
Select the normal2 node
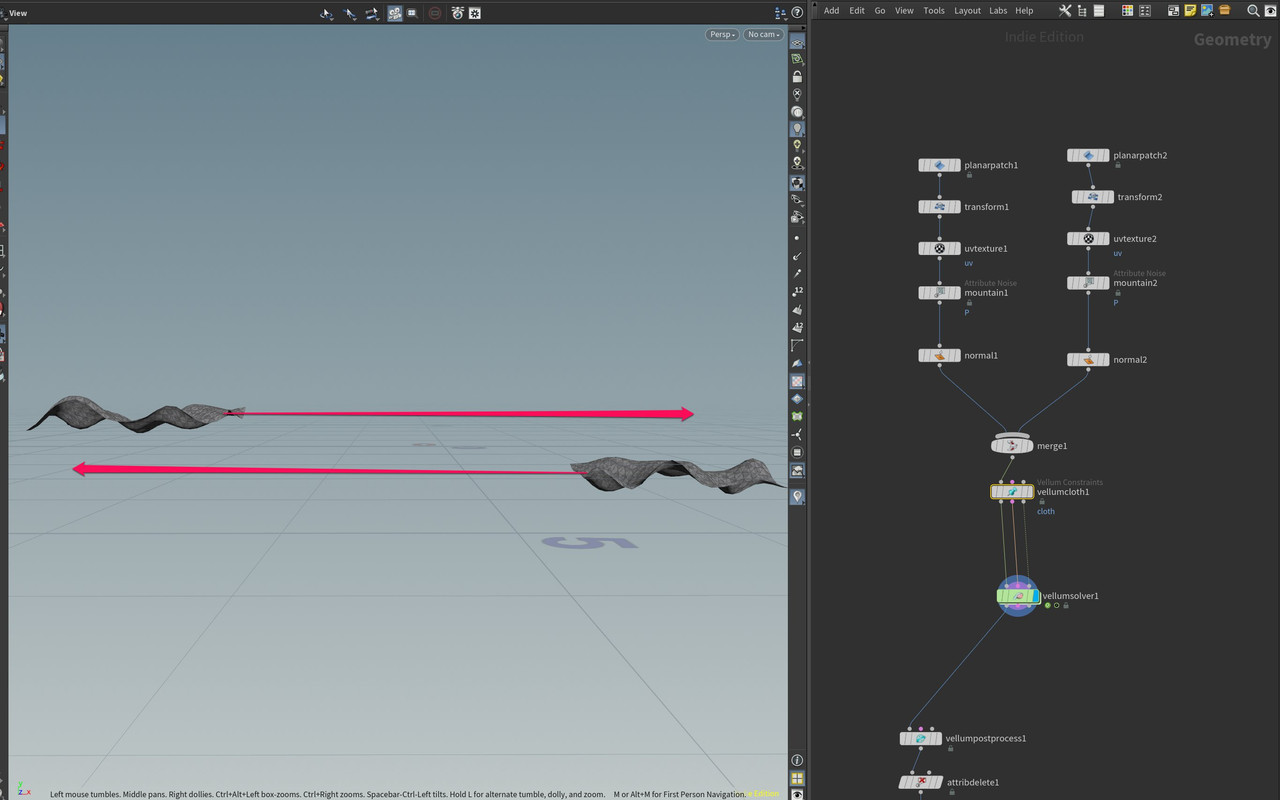tap(1088, 360)
